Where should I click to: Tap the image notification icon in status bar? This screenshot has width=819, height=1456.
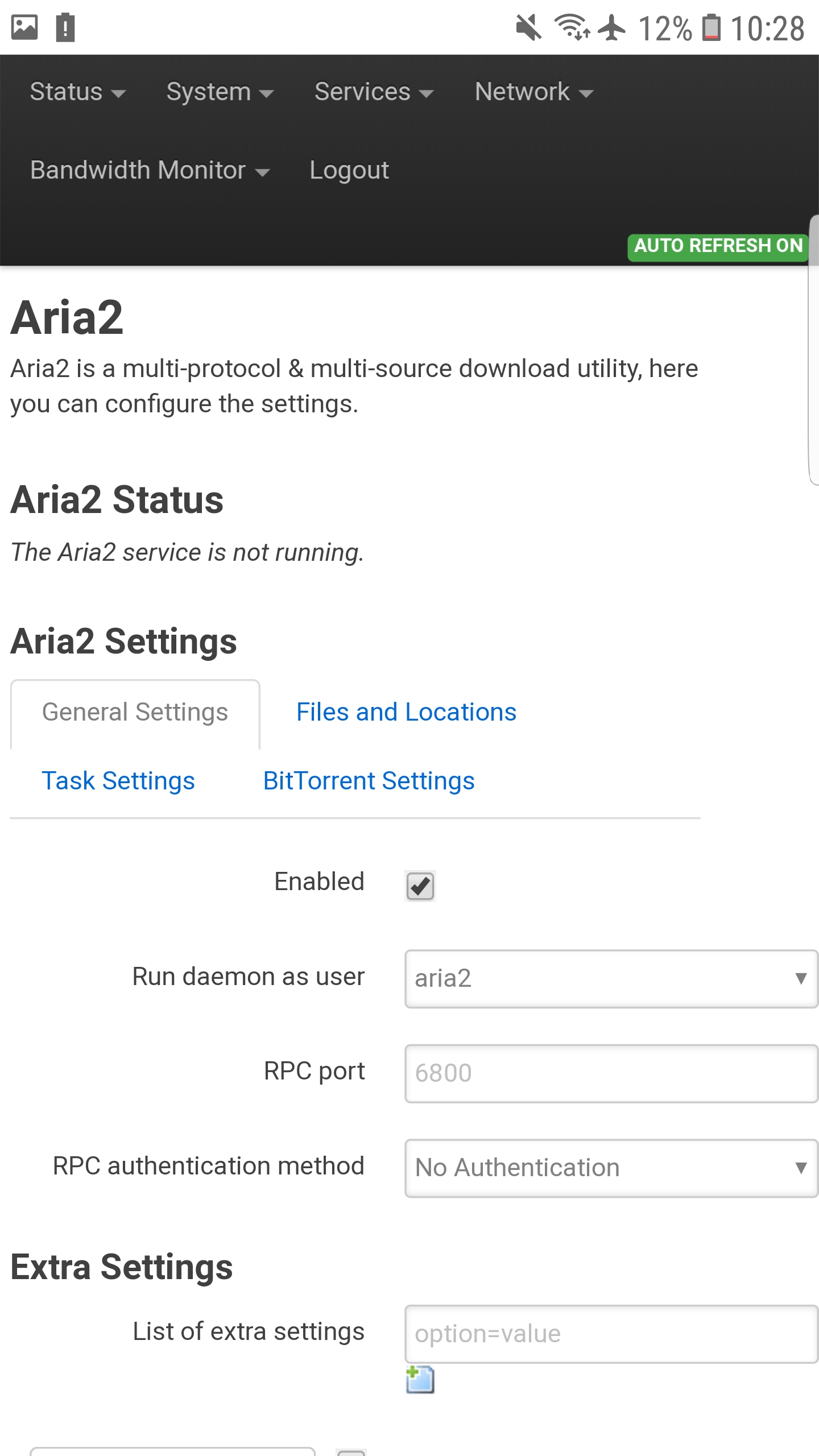(x=24, y=27)
